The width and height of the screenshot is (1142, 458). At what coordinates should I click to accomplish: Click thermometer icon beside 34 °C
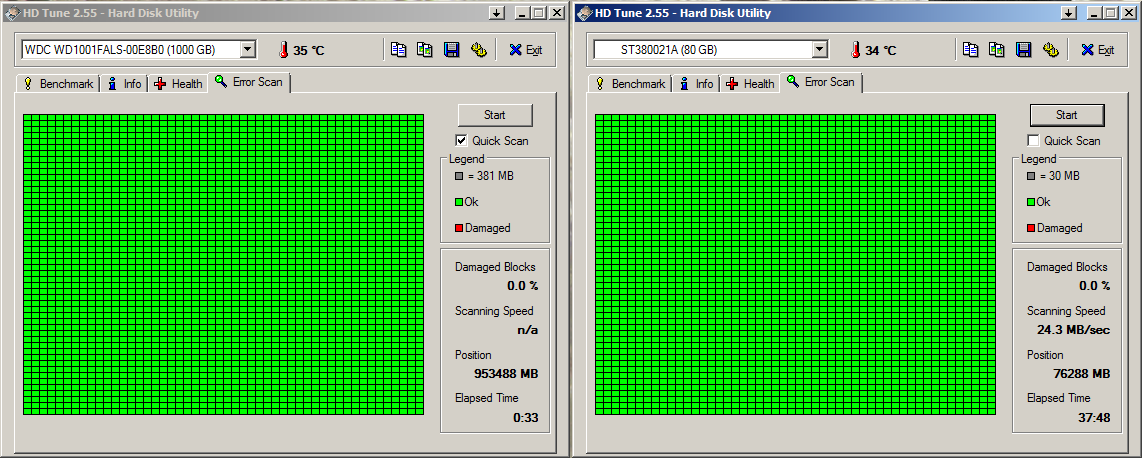pyautogui.click(x=855, y=50)
